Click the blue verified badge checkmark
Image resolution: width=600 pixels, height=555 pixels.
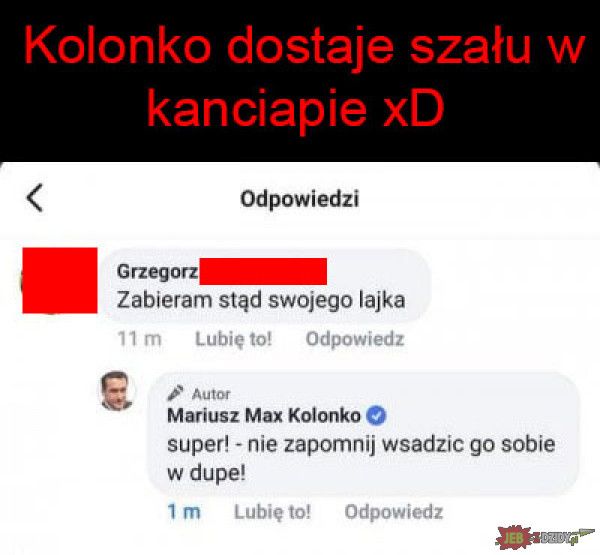pos(377,416)
